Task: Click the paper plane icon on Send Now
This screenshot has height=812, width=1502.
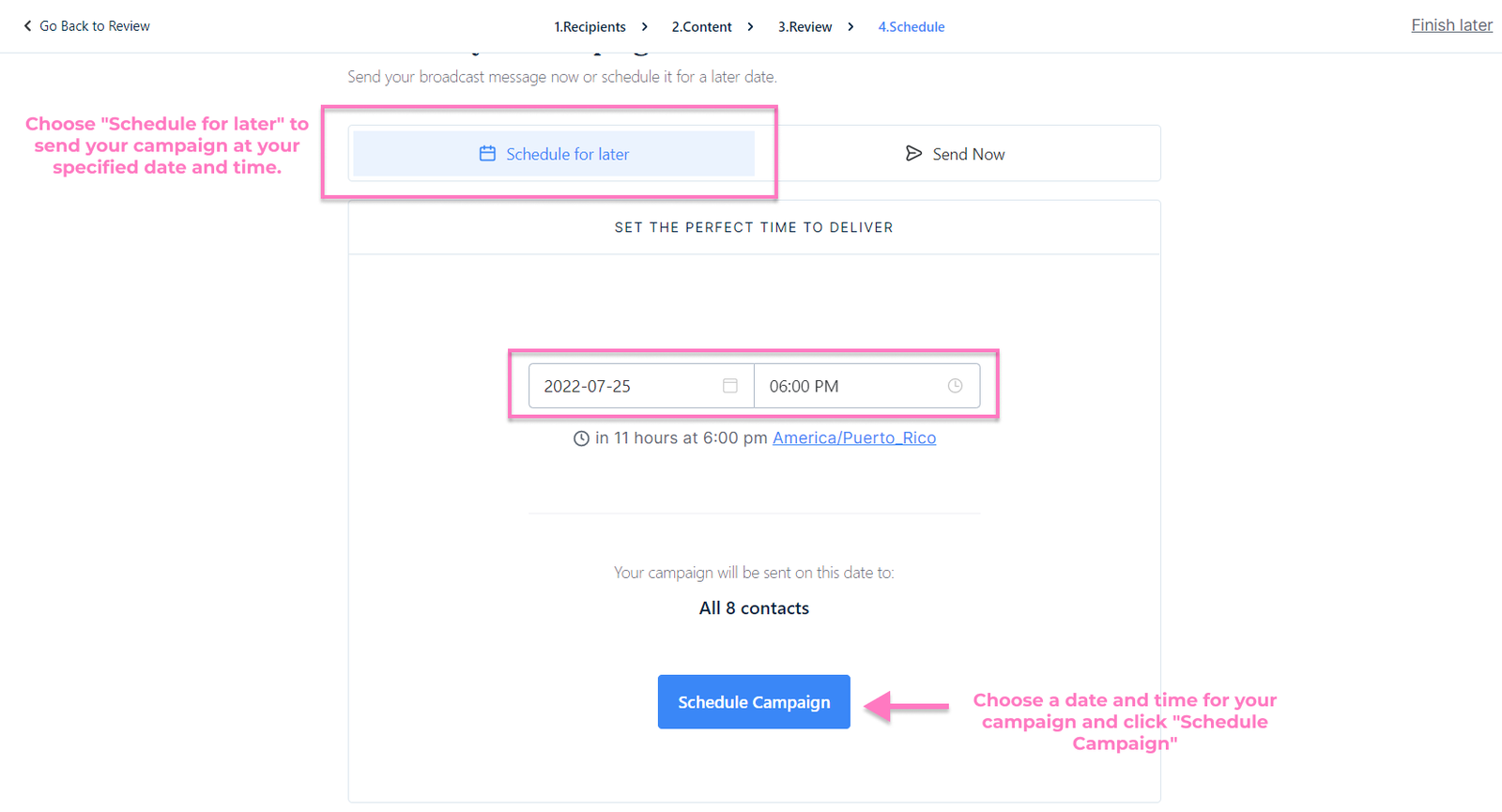Action: point(913,154)
